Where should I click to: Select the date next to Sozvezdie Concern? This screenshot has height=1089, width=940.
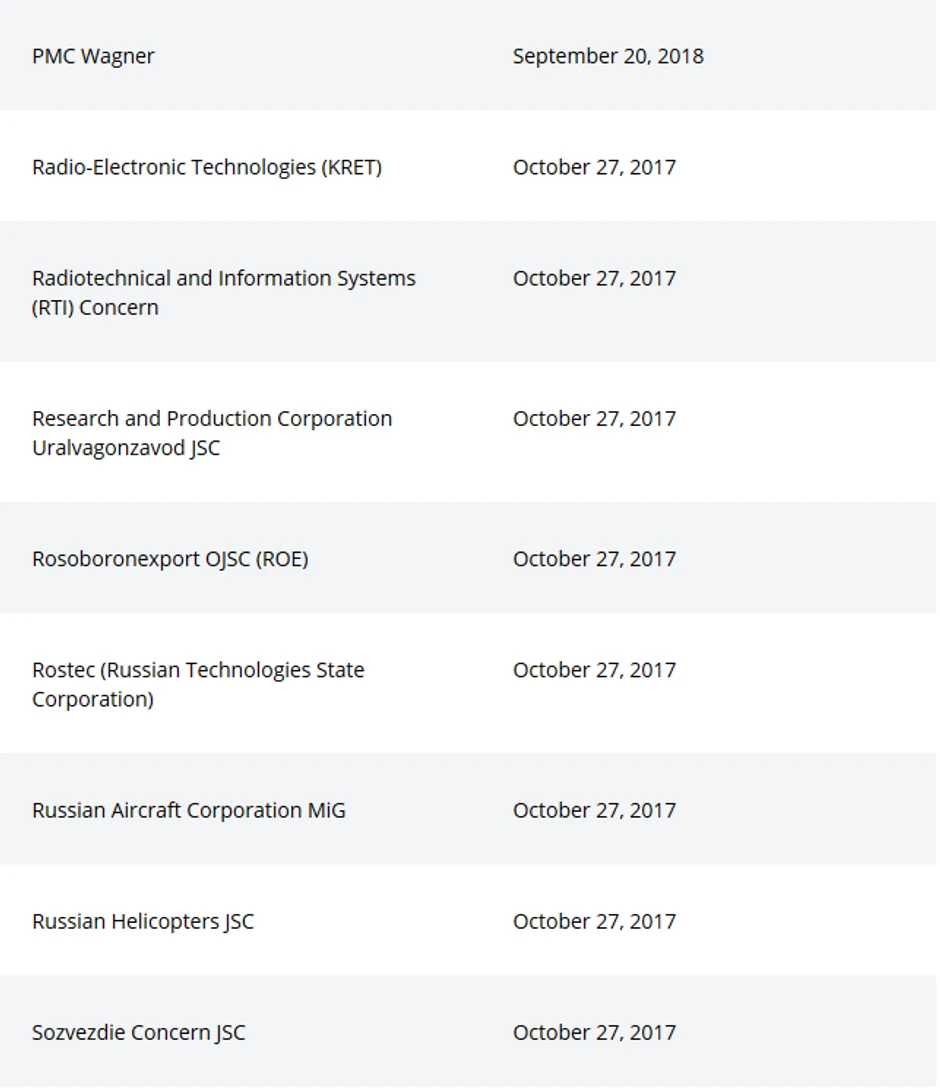pos(593,1032)
